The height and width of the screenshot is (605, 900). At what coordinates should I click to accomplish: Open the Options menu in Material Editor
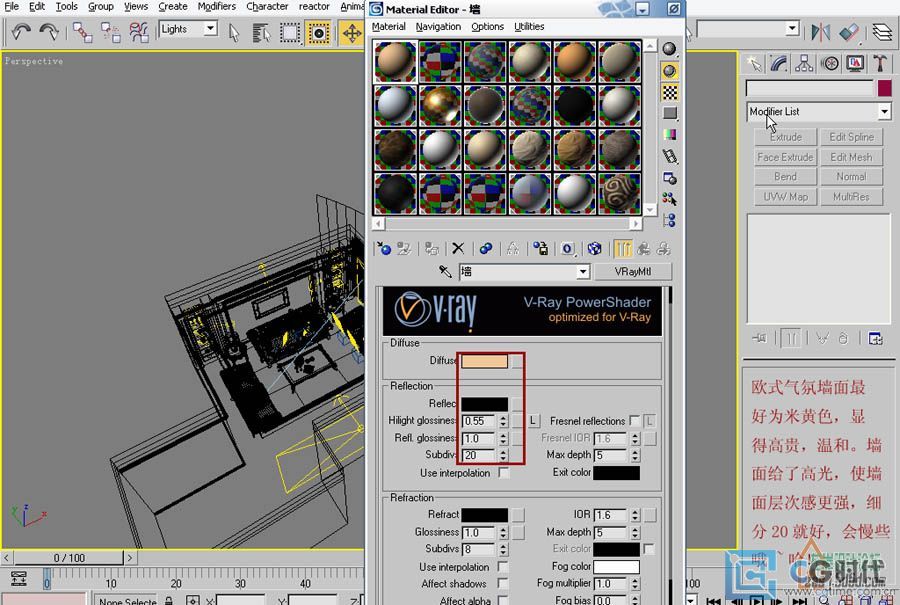[x=487, y=26]
